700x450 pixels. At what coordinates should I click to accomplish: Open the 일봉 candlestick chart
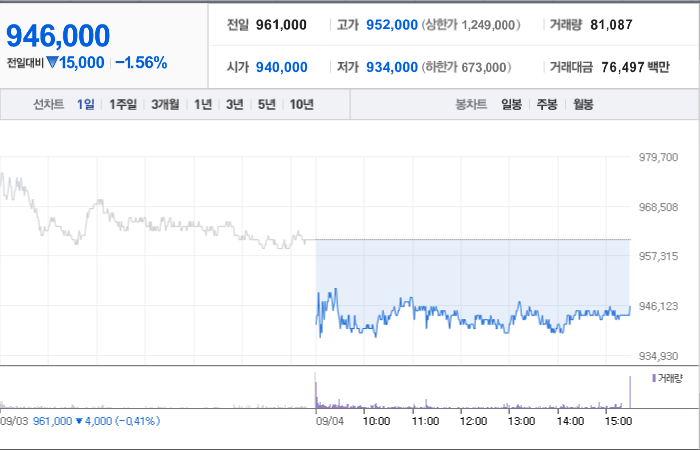[512, 104]
